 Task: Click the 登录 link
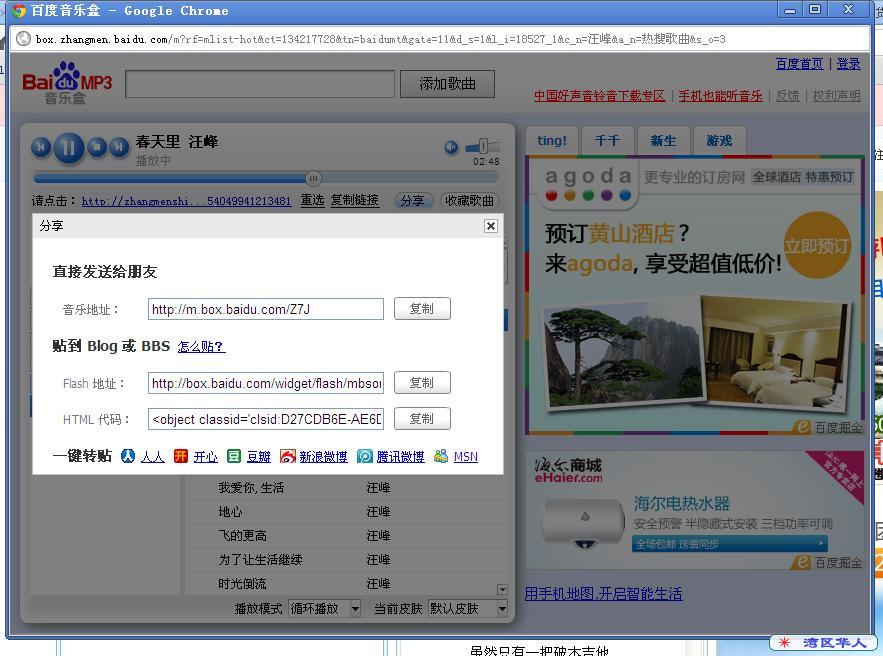[x=849, y=64]
